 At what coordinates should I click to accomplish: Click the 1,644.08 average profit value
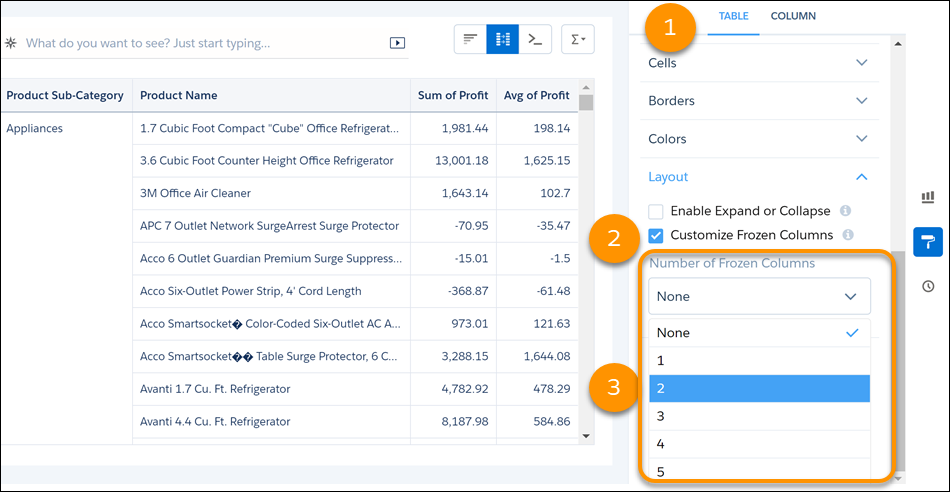click(x=547, y=356)
